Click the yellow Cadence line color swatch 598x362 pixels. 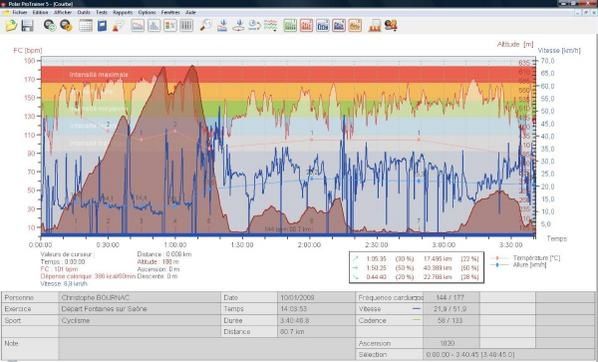click(x=417, y=320)
